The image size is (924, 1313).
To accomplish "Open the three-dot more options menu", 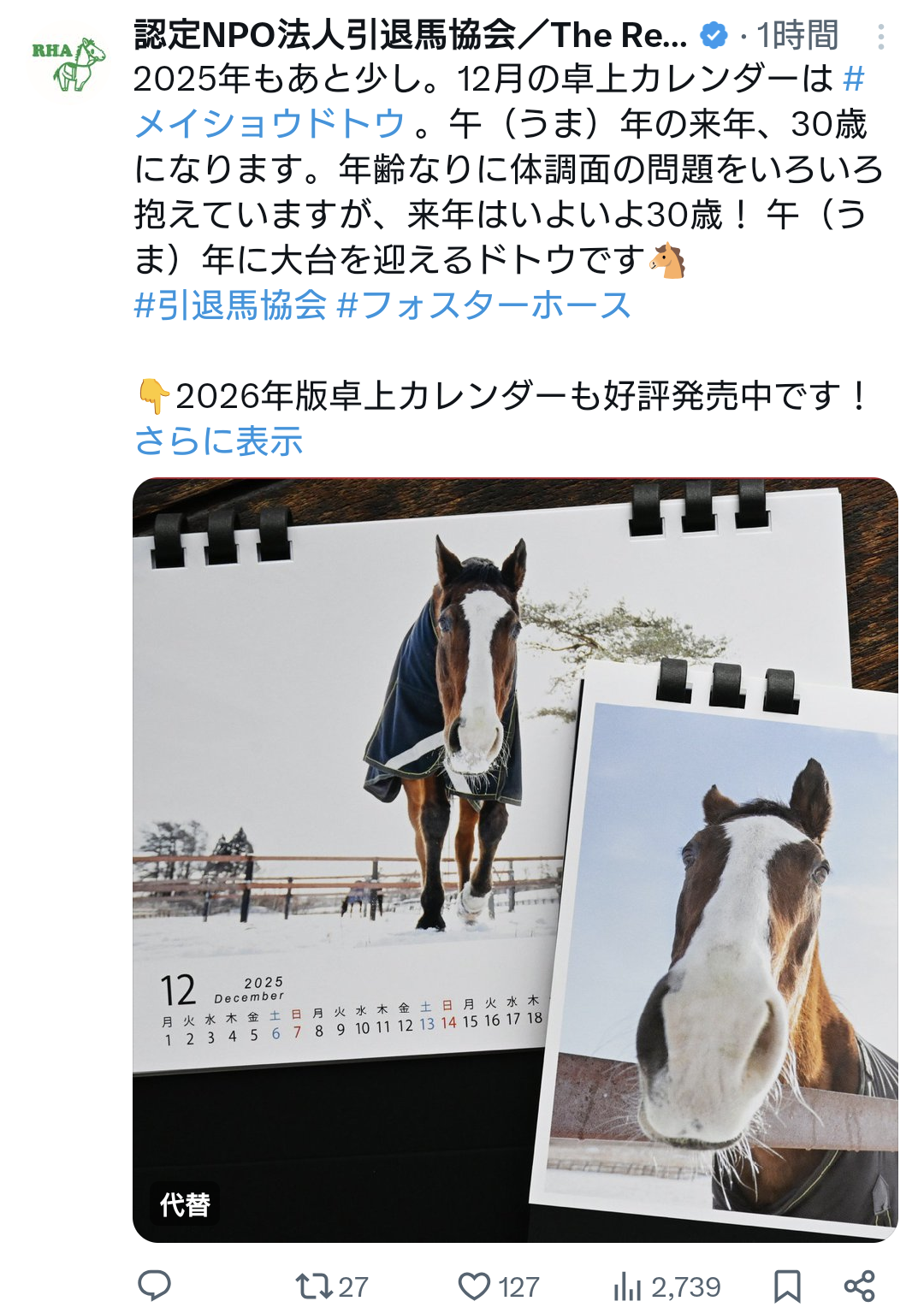I will 880,37.
